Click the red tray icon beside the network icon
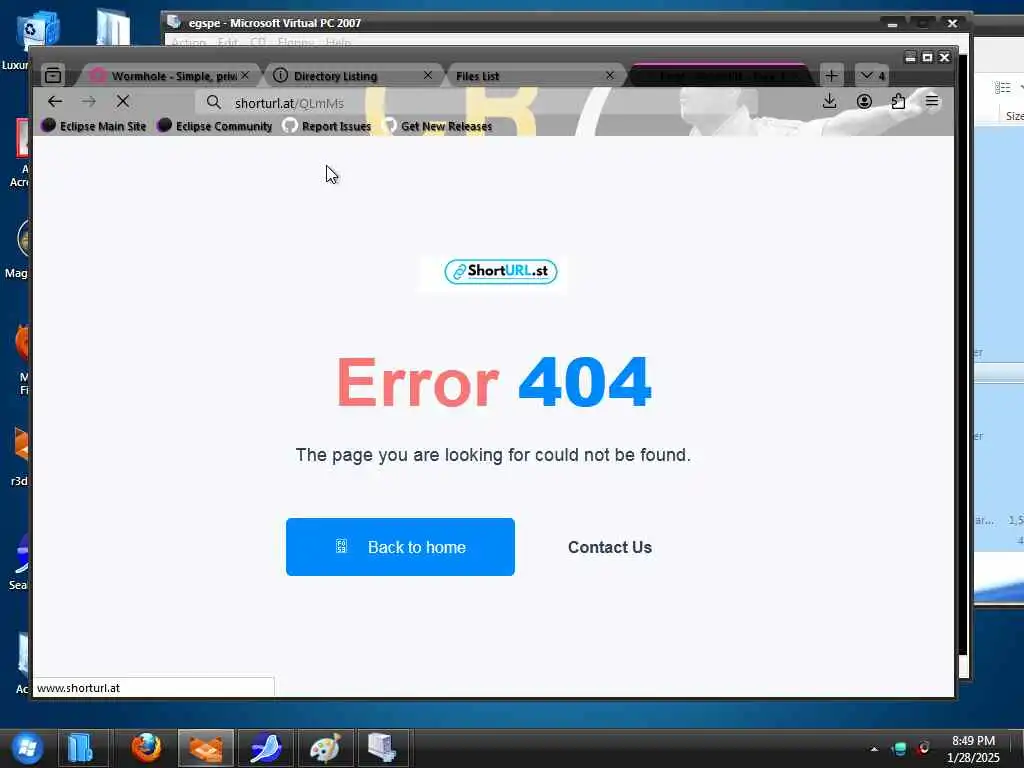The height and width of the screenshot is (768, 1024). pos(924,748)
